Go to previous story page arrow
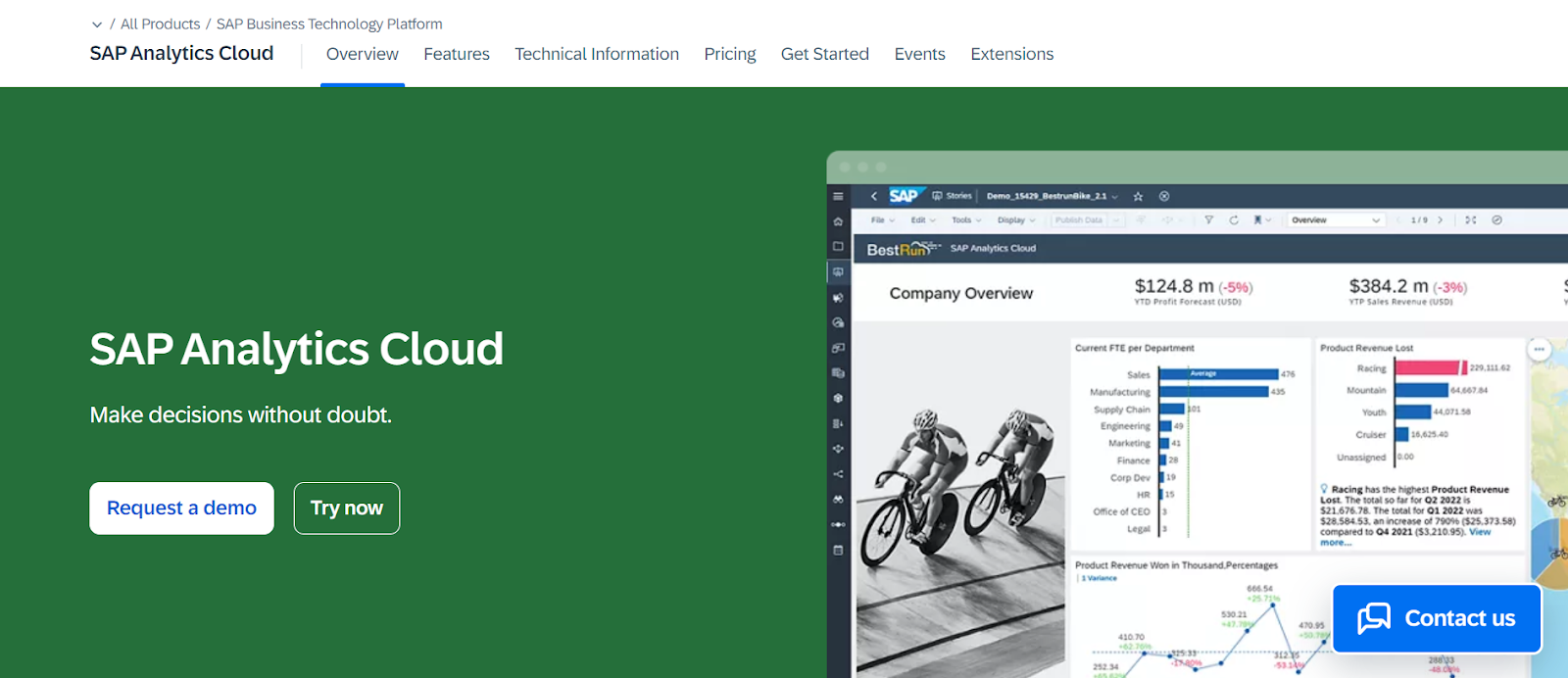This screenshot has width=1568, height=678. [x=1398, y=220]
